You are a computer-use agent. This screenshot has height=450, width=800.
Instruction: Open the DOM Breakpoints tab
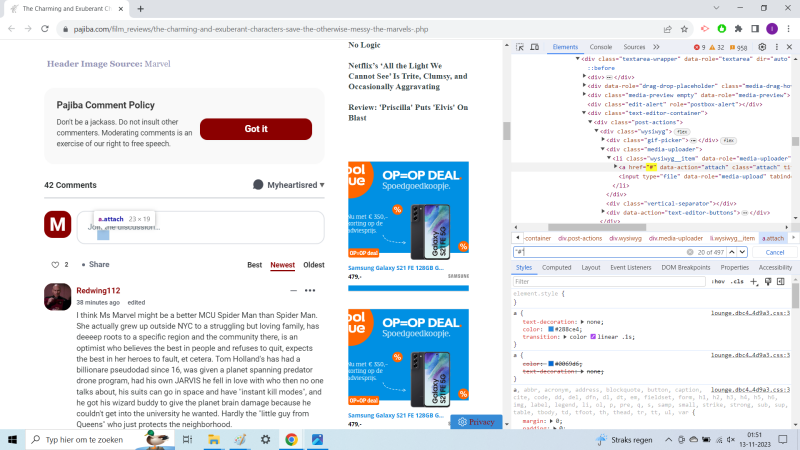(686, 267)
